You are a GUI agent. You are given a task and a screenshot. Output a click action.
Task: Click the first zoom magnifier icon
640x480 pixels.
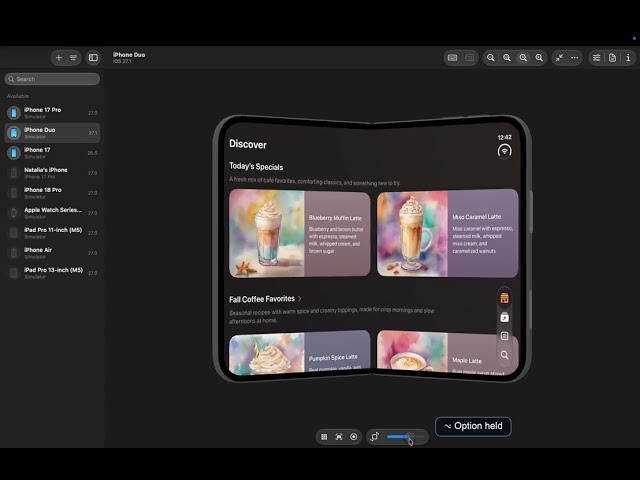(x=491, y=58)
